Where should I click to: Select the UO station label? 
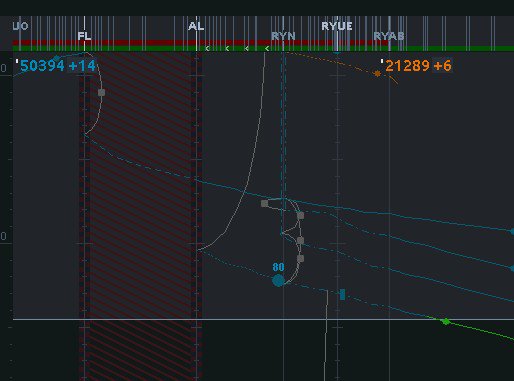tap(20, 26)
